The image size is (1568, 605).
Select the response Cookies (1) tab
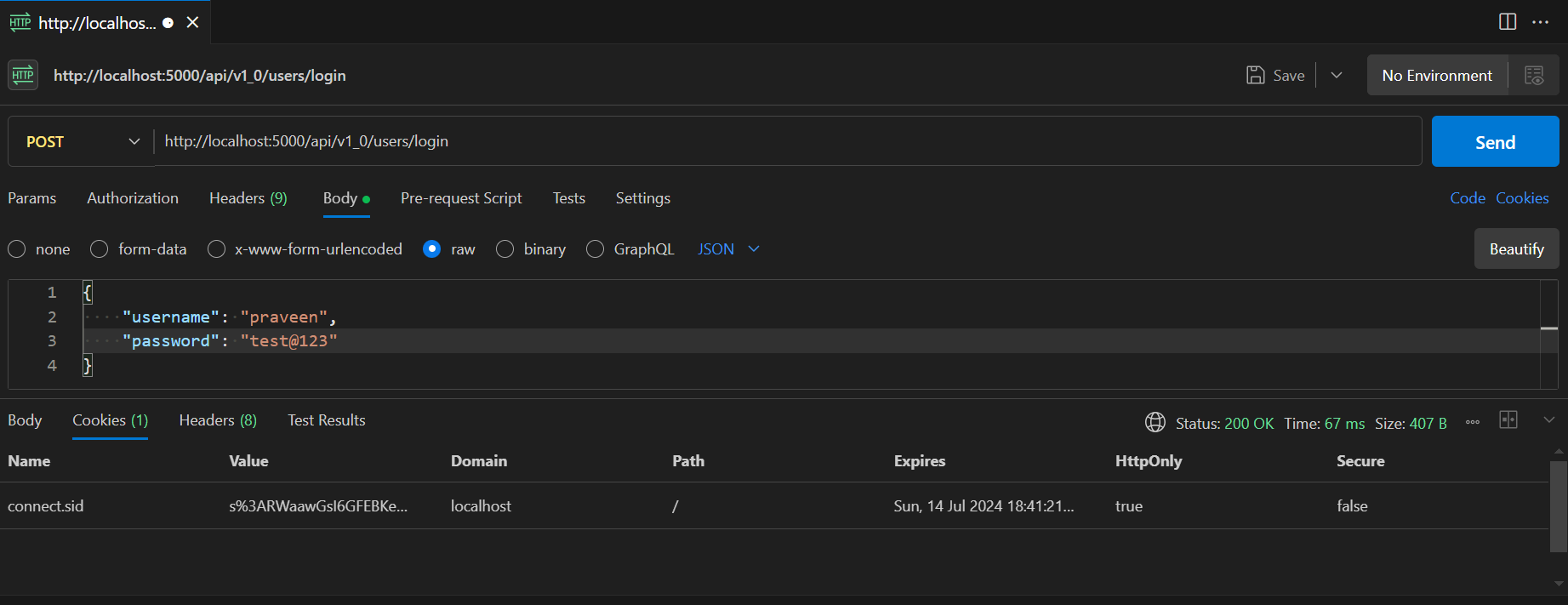tap(111, 420)
